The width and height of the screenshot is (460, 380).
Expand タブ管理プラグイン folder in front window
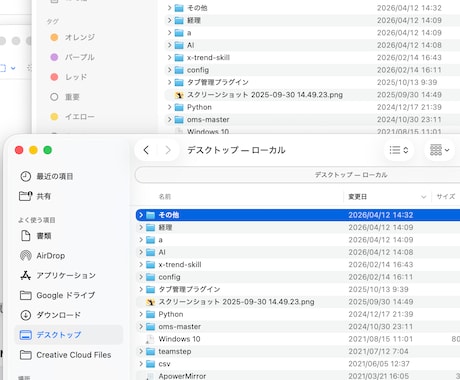pos(141,289)
